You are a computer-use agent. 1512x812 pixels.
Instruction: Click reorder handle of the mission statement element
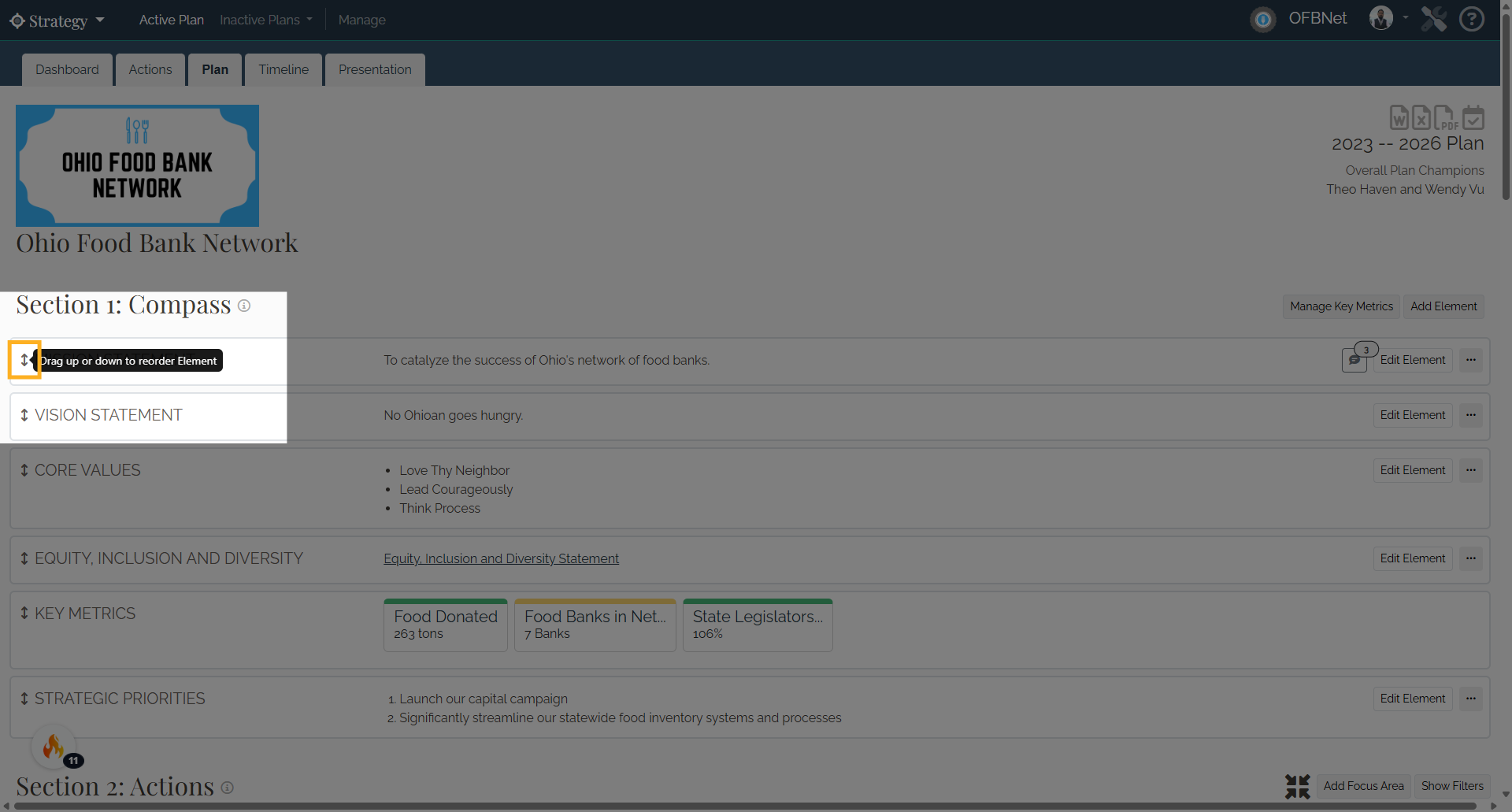click(x=24, y=360)
